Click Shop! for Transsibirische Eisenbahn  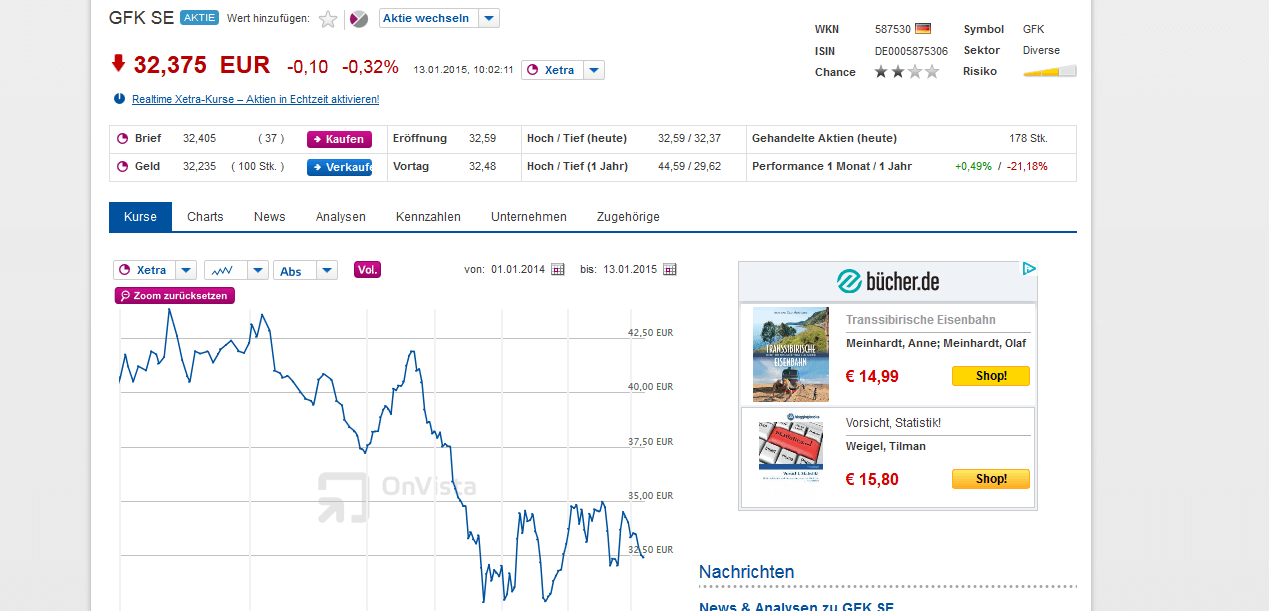(x=990, y=376)
